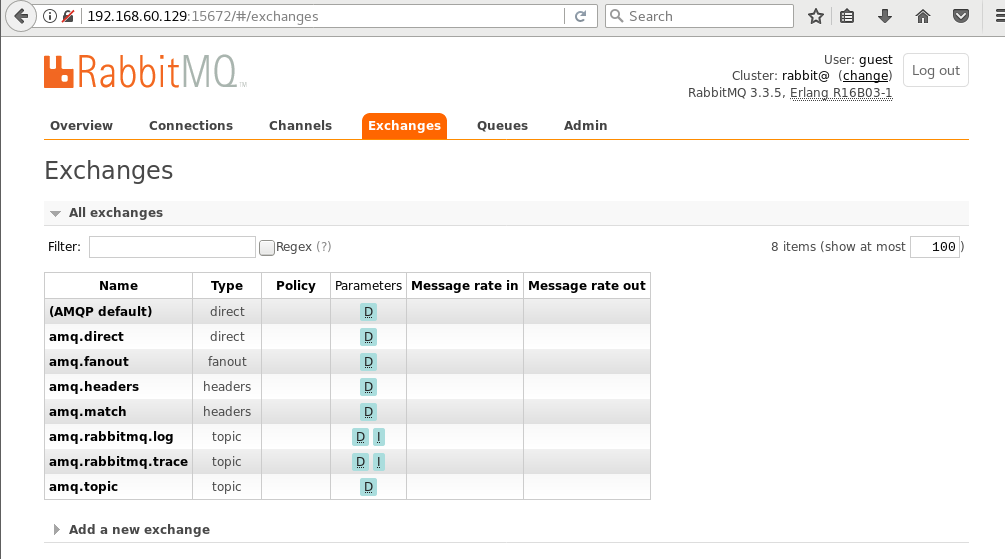1005x559 pixels.
Task: Click the 8 items count text
Action: tap(793, 247)
